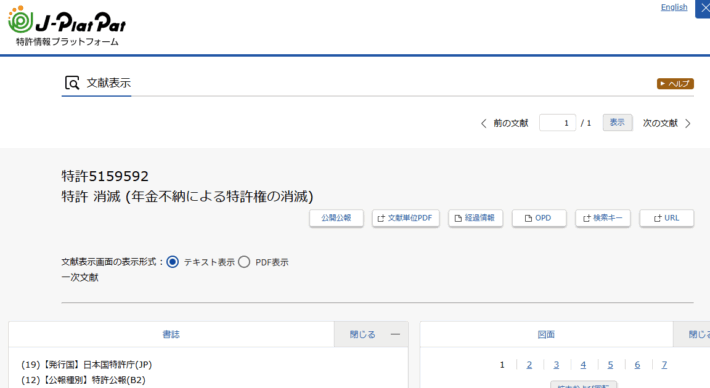Click the document display magnifier icon

pos(72,83)
